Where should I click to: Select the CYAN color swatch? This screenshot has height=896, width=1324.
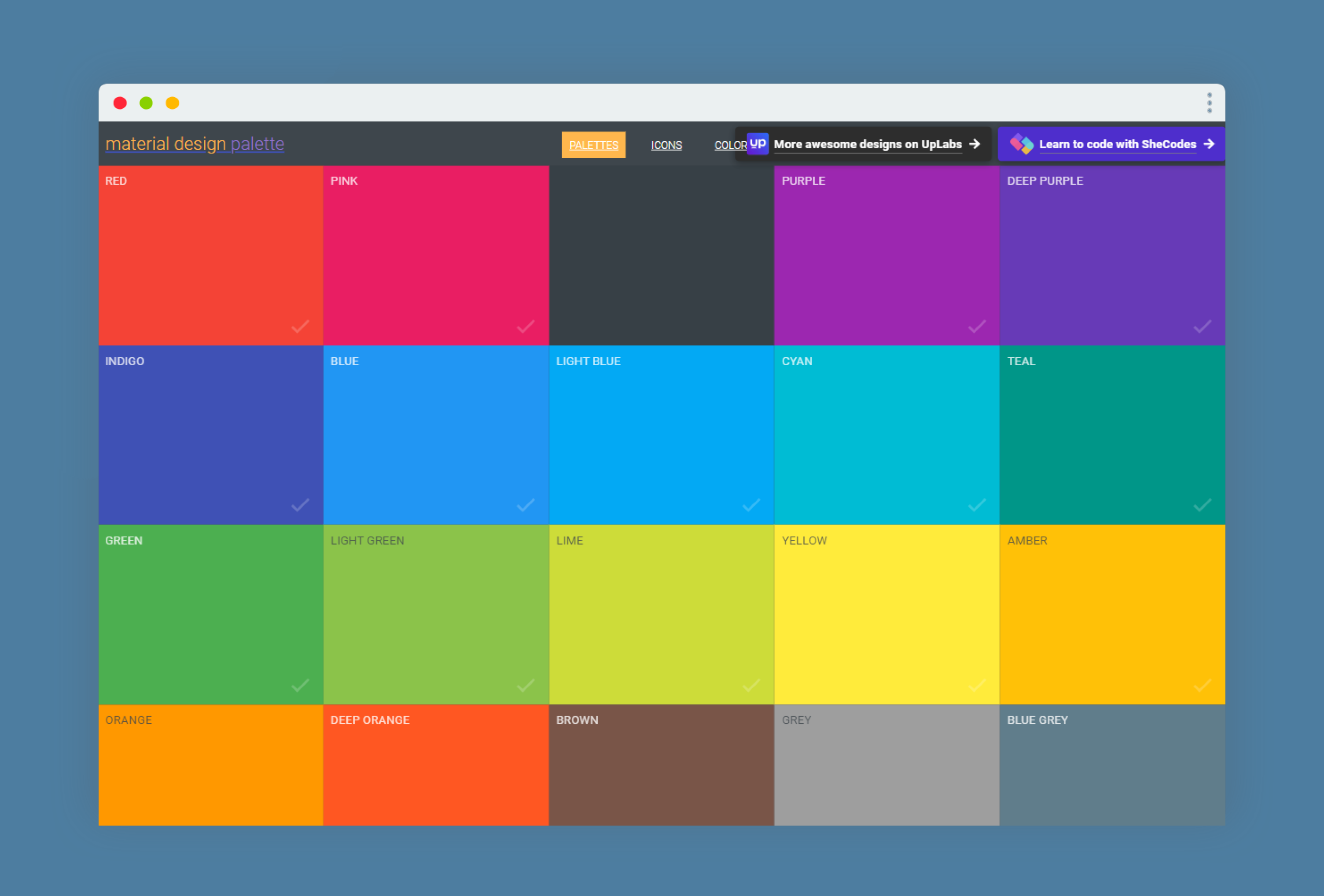(x=886, y=435)
